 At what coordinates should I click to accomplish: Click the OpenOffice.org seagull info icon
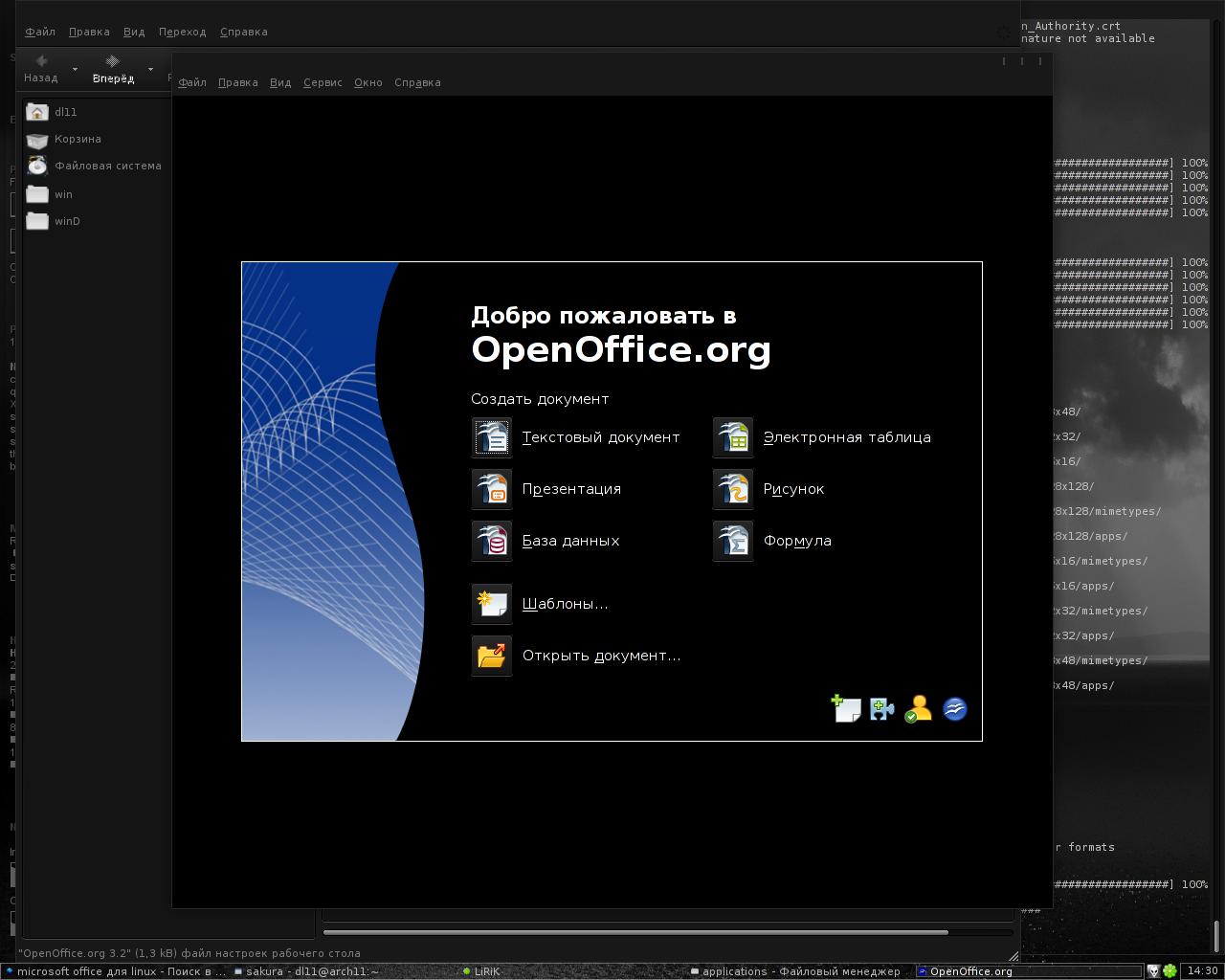954,708
